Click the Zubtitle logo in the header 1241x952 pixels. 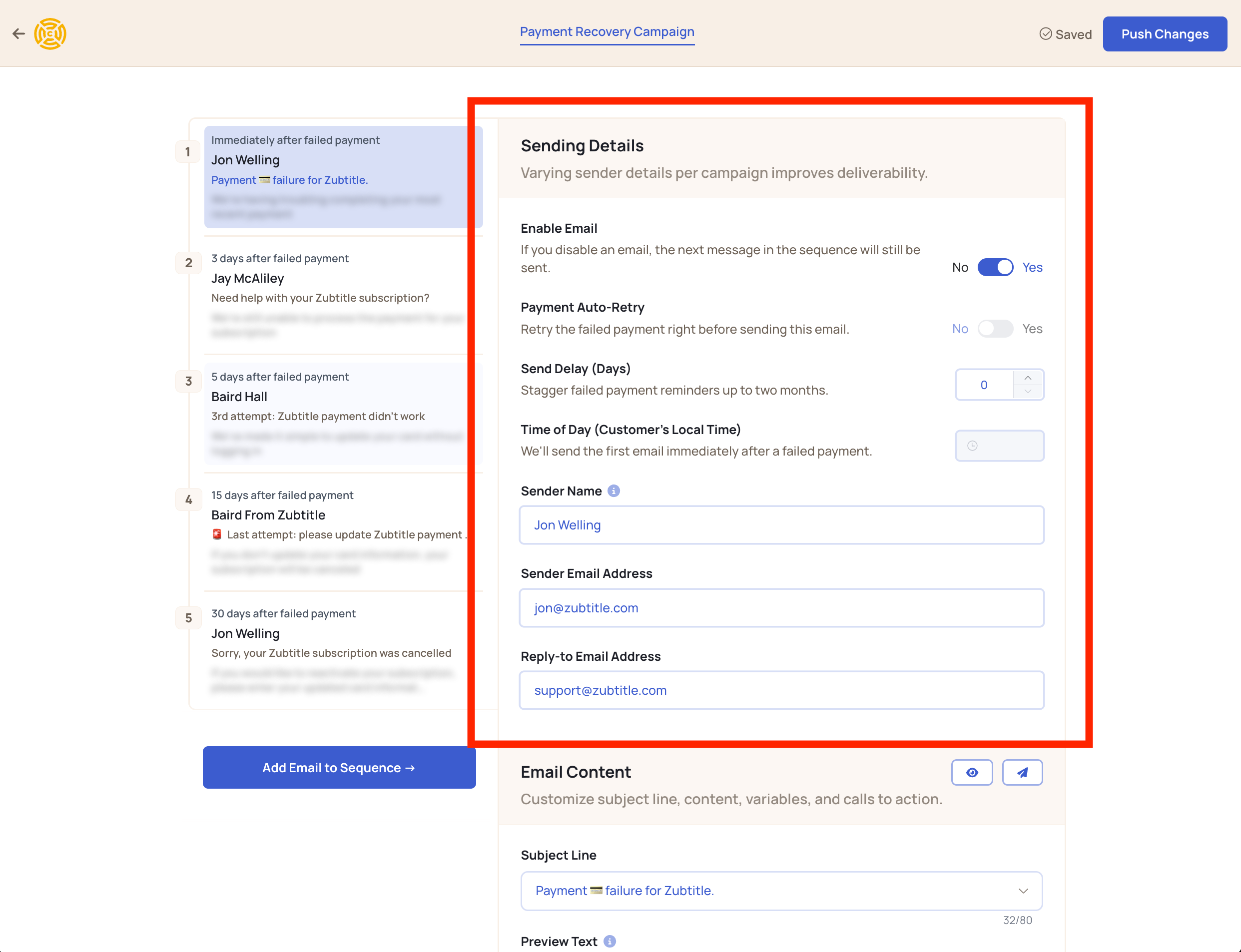tap(51, 33)
